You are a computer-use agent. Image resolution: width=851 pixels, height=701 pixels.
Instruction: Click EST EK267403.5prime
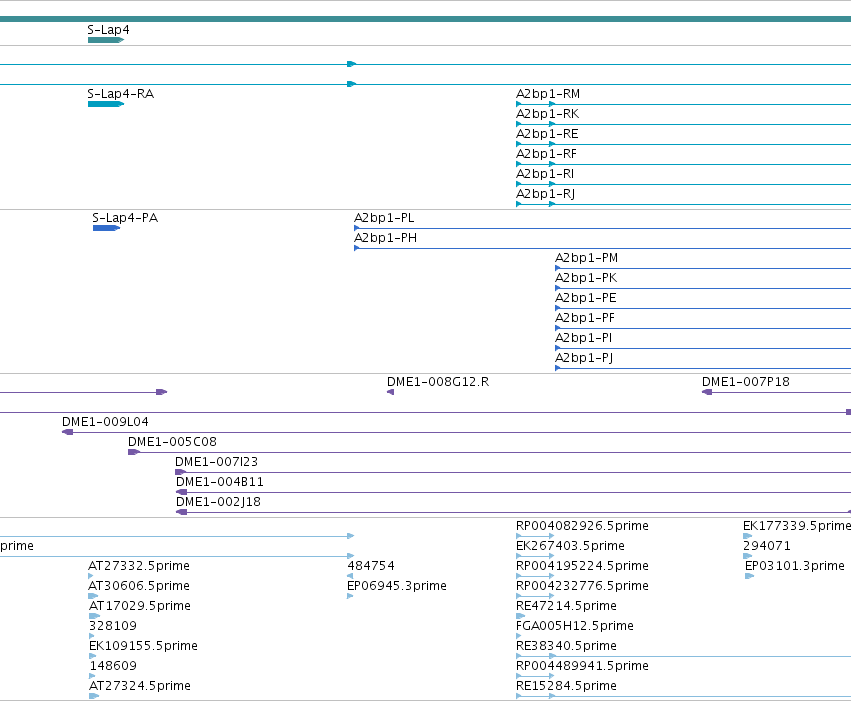click(570, 546)
